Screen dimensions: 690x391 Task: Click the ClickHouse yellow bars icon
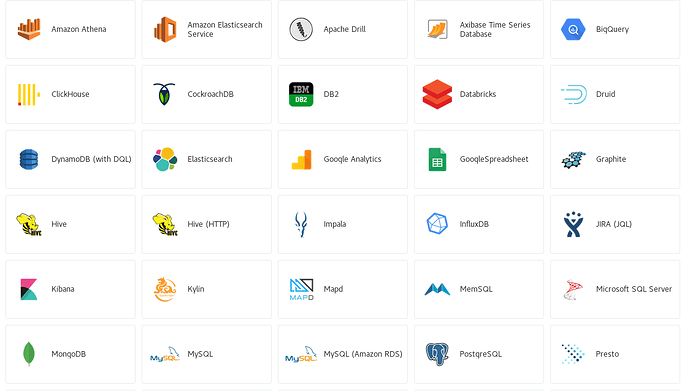(29, 95)
